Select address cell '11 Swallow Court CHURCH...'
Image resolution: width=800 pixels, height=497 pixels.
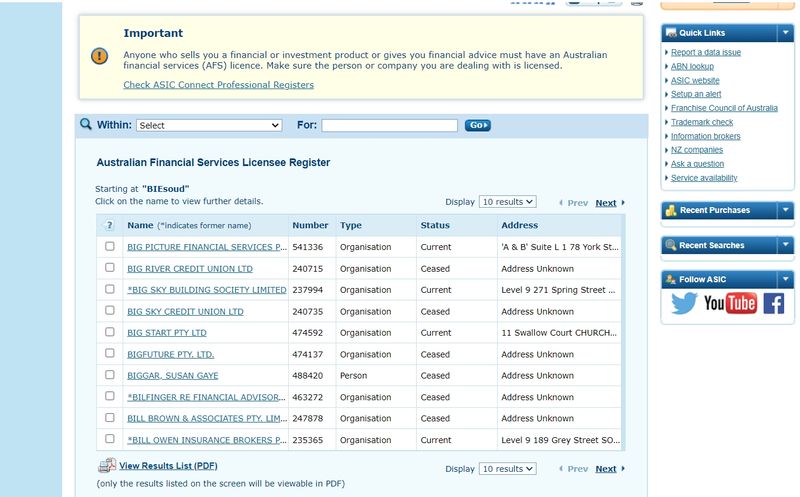559,333
